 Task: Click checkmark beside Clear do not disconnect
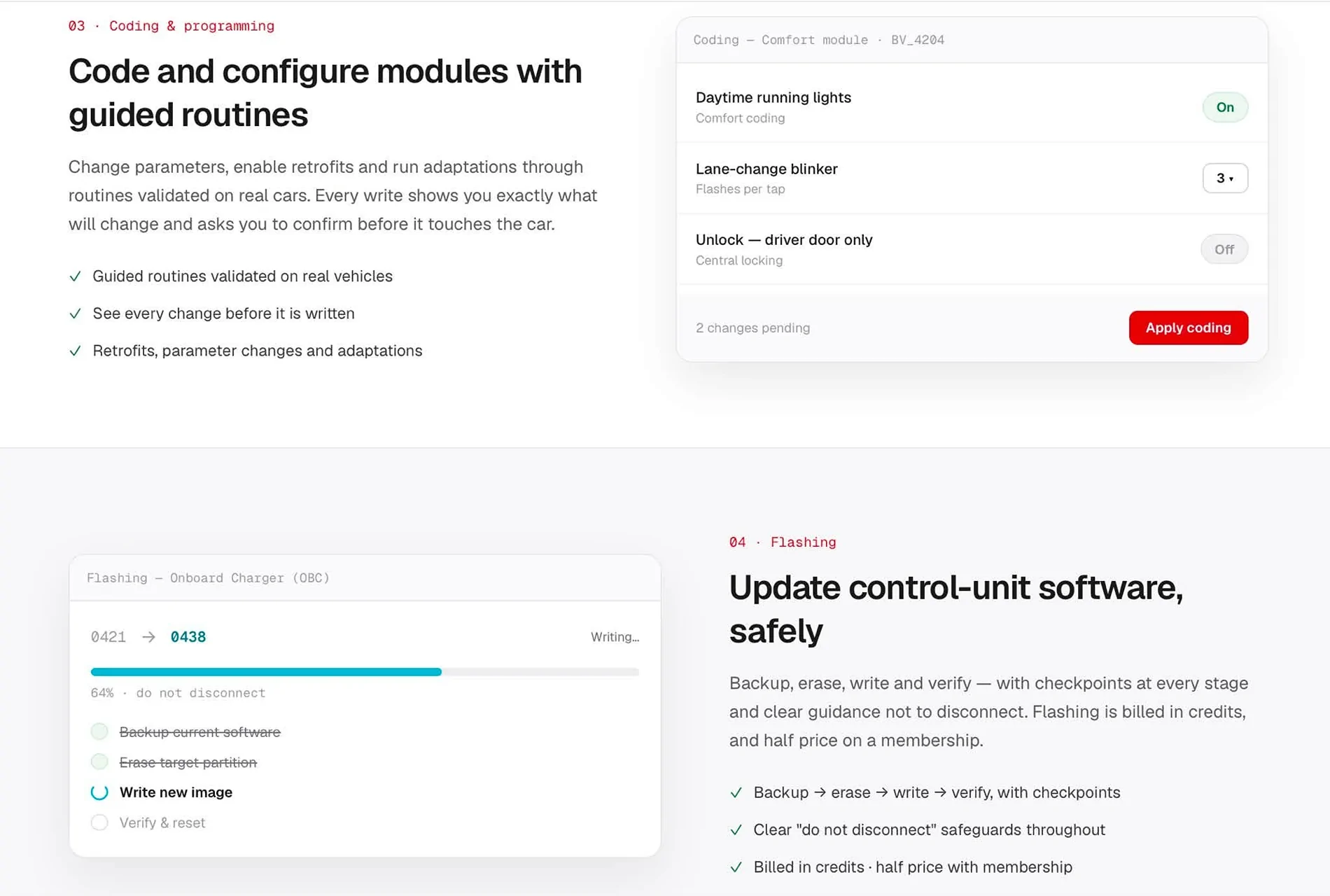click(x=736, y=830)
